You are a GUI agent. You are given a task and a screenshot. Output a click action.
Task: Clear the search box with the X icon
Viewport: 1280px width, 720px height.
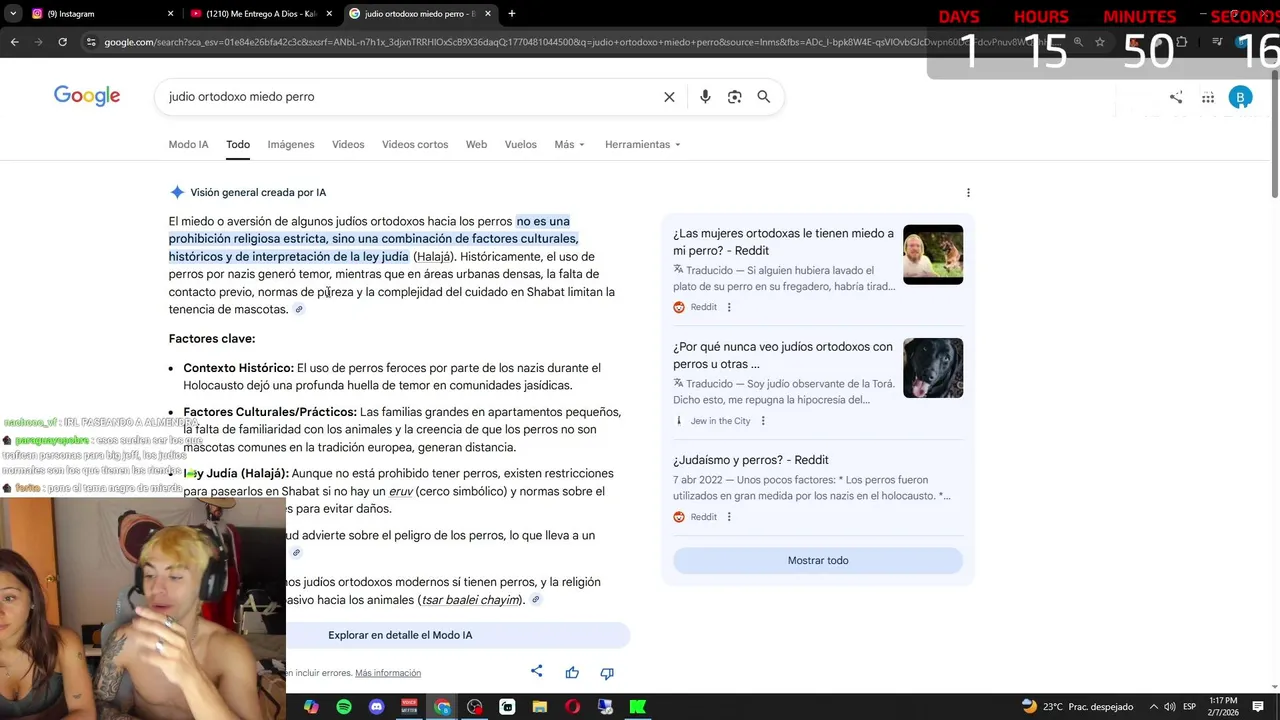pyautogui.click(x=669, y=97)
